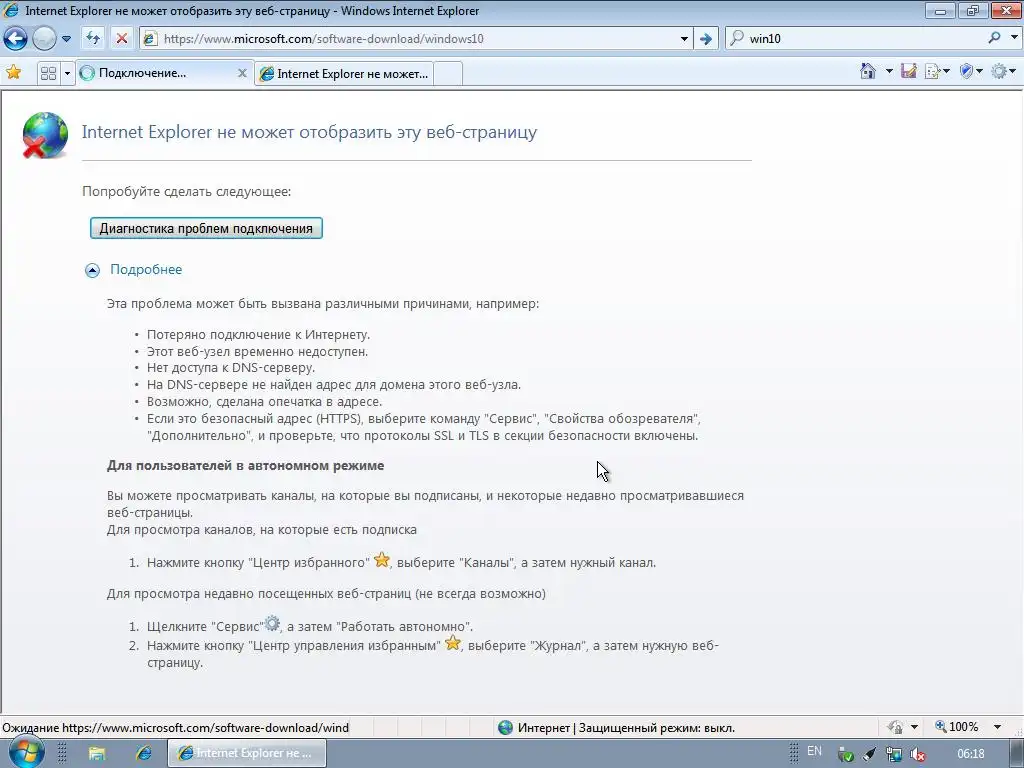Click the address bar URL field
Screen dimensions: 1024x768
(x=416, y=39)
